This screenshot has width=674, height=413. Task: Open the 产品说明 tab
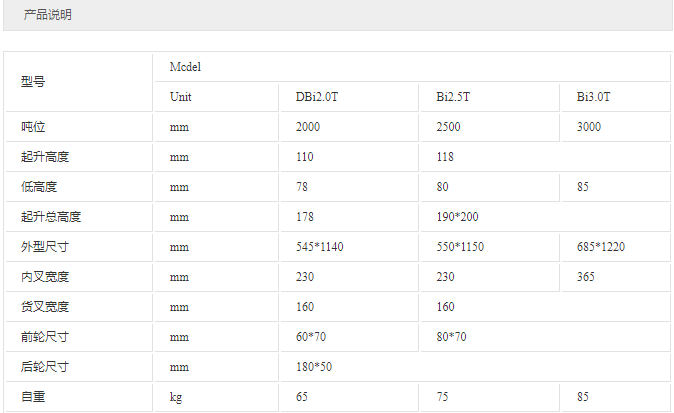pyautogui.click(x=48, y=15)
